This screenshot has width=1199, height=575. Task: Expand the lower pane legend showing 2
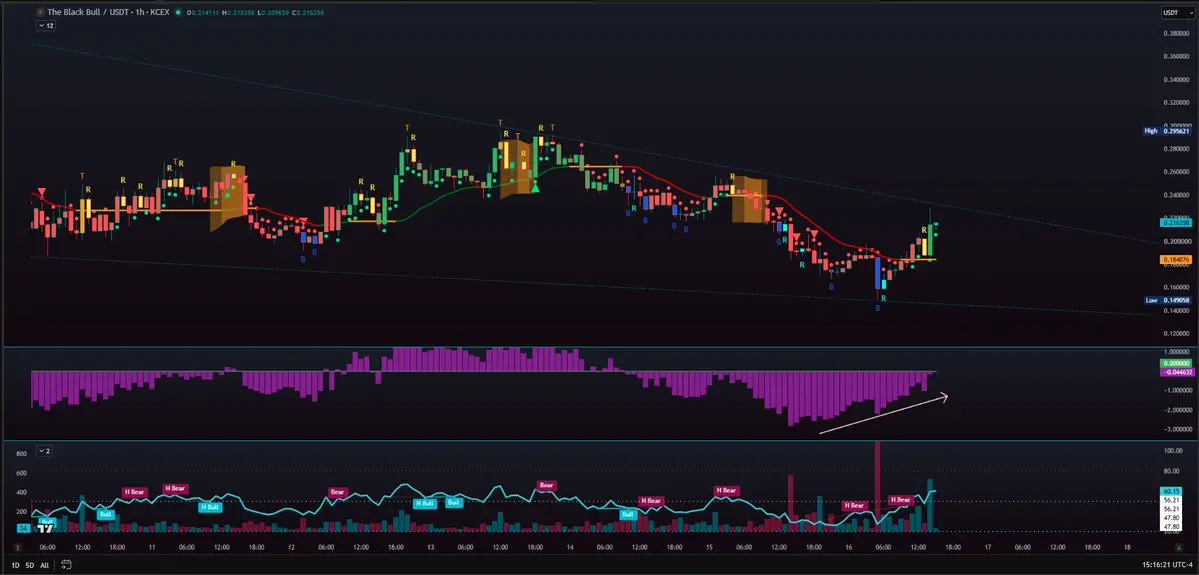point(44,451)
